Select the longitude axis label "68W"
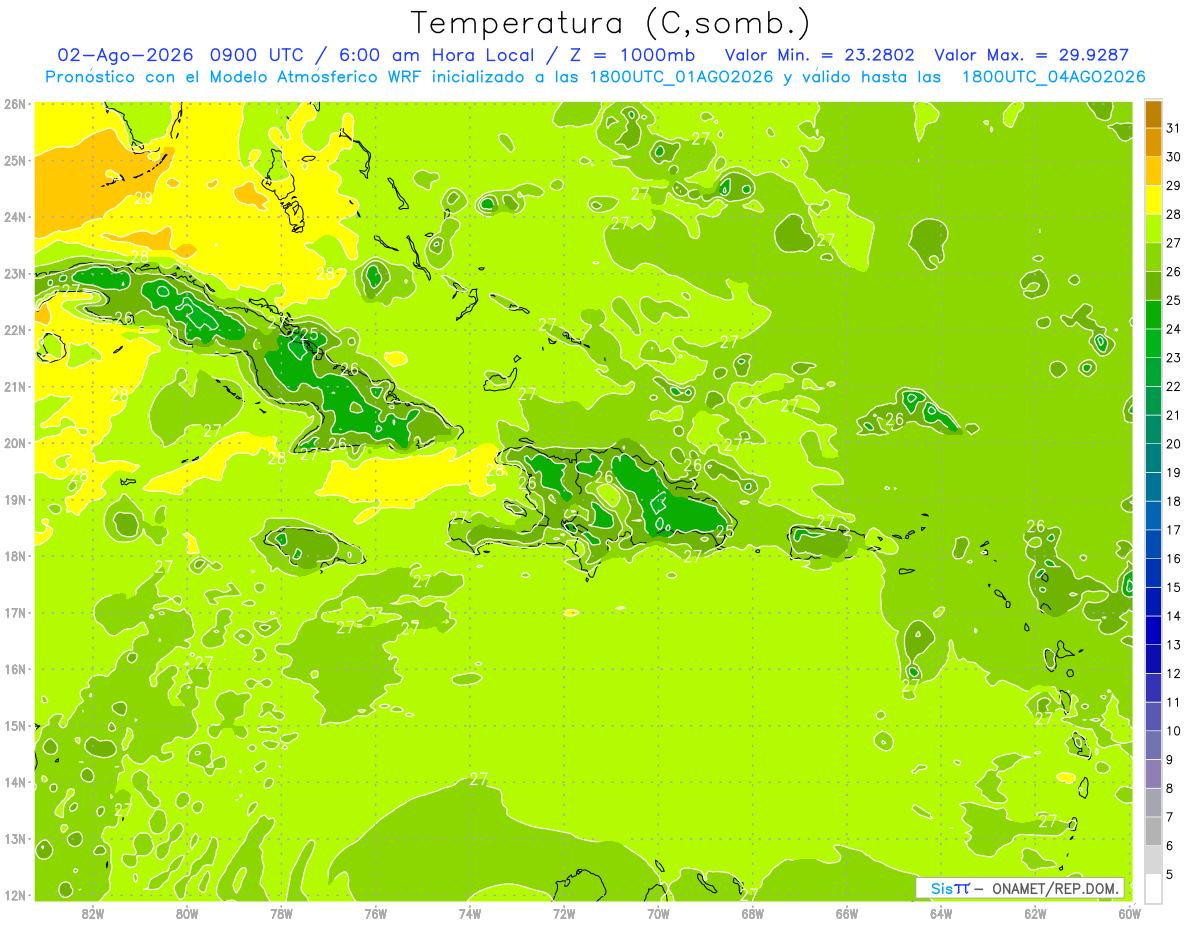 753,913
